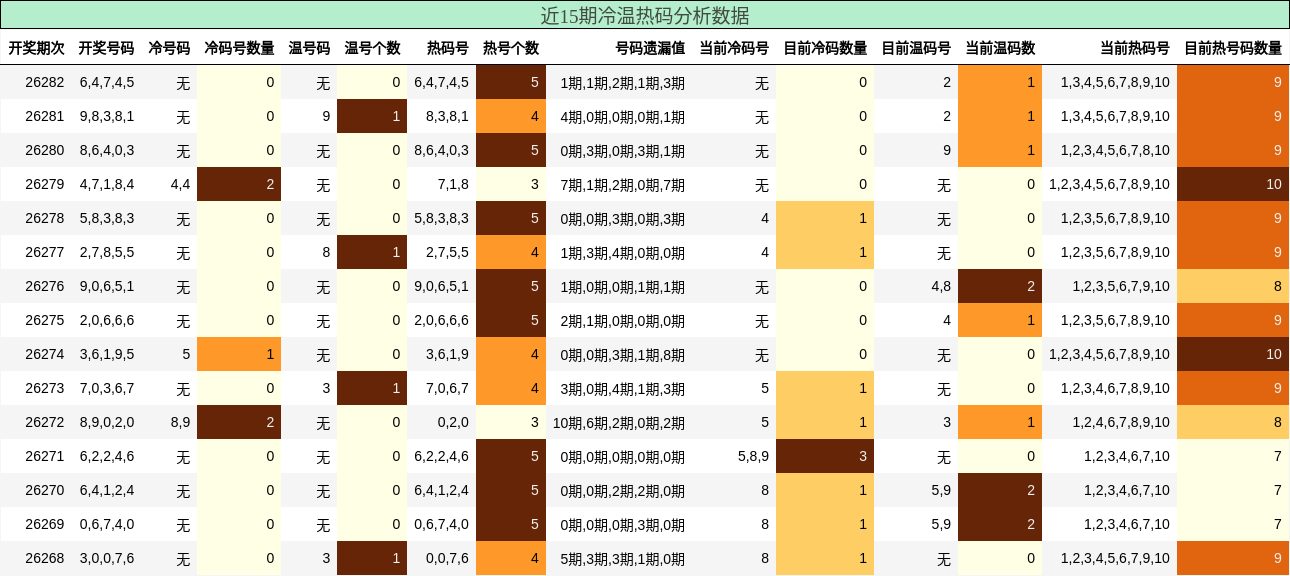The width and height of the screenshot is (1290, 576).
Task: Select current warm count 2 in row 26276
Action: (x=1000, y=286)
